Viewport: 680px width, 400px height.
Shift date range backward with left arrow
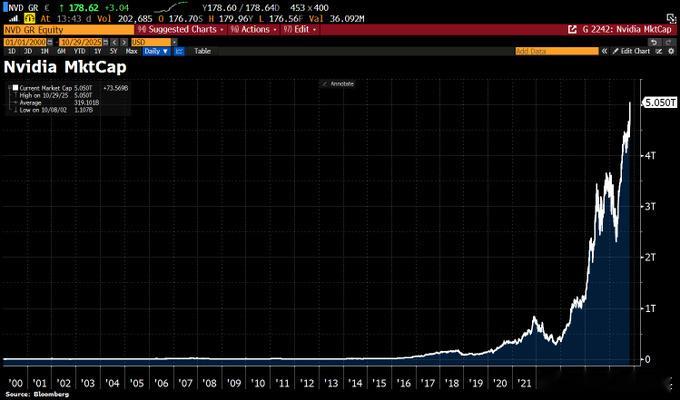(114, 42)
